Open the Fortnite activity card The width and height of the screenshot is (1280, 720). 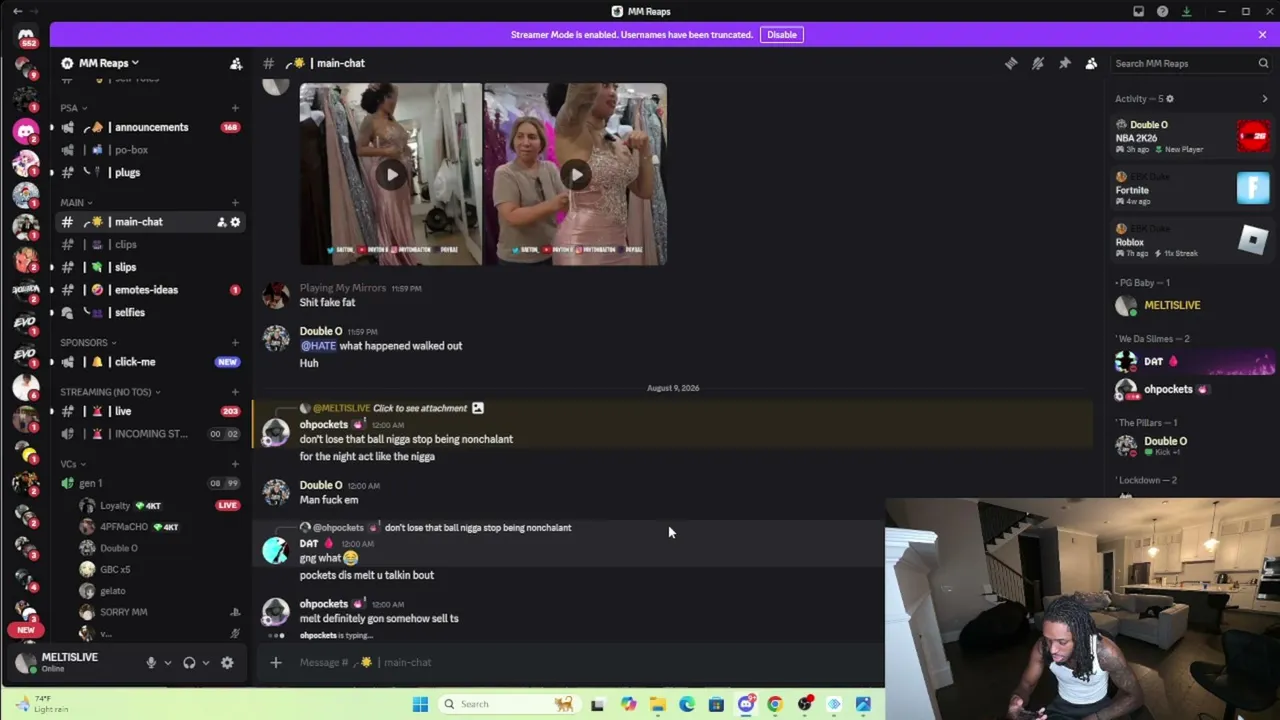pos(1193,189)
